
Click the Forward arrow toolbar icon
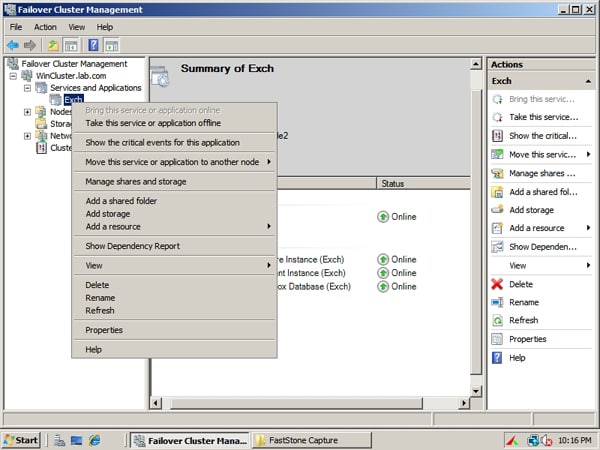pyautogui.click(x=30, y=46)
